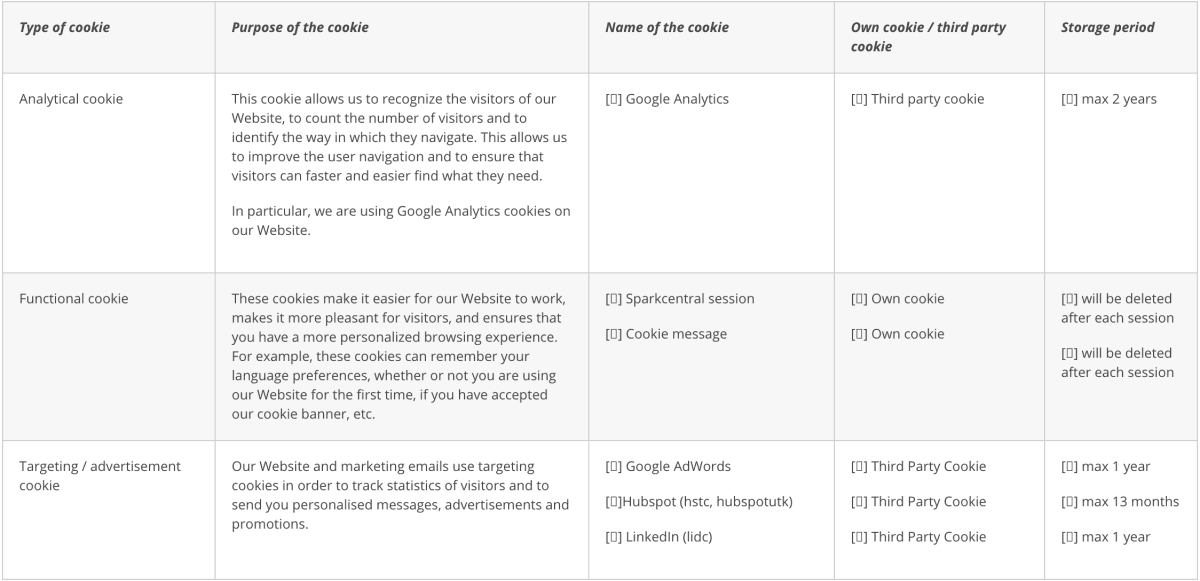Check the Third party cookie box for Google Analytics

click(x=858, y=99)
